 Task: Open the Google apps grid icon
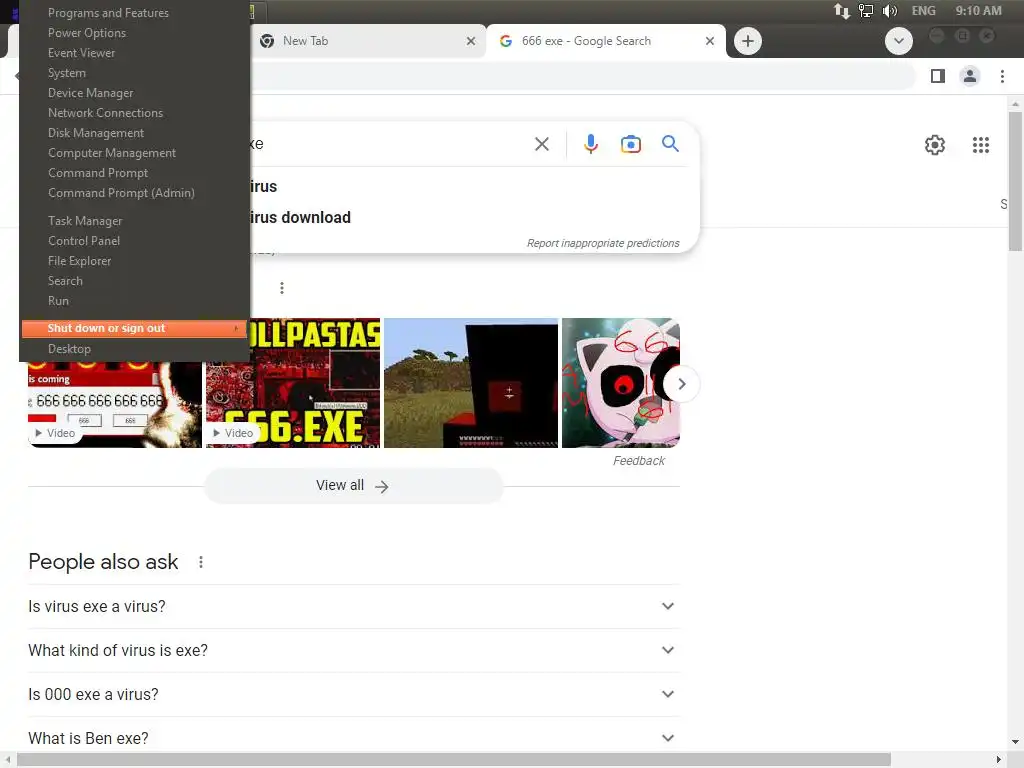pyautogui.click(x=981, y=145)
